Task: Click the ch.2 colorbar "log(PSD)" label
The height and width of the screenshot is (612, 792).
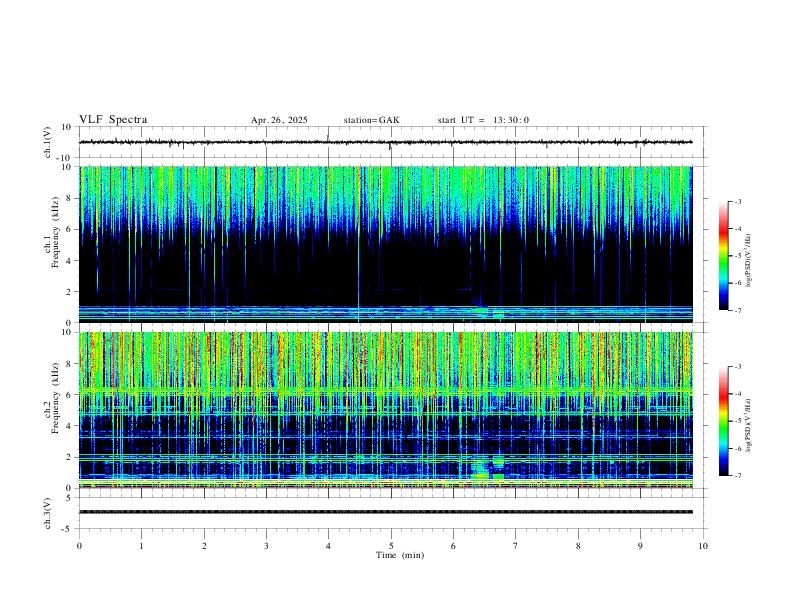Action: [x=748, y=425]
